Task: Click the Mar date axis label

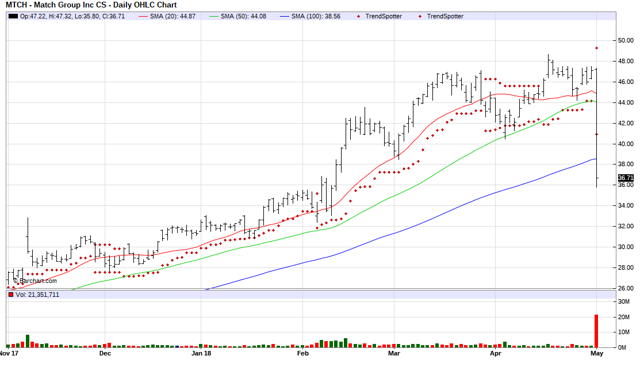Action: [x=394, y=353]
